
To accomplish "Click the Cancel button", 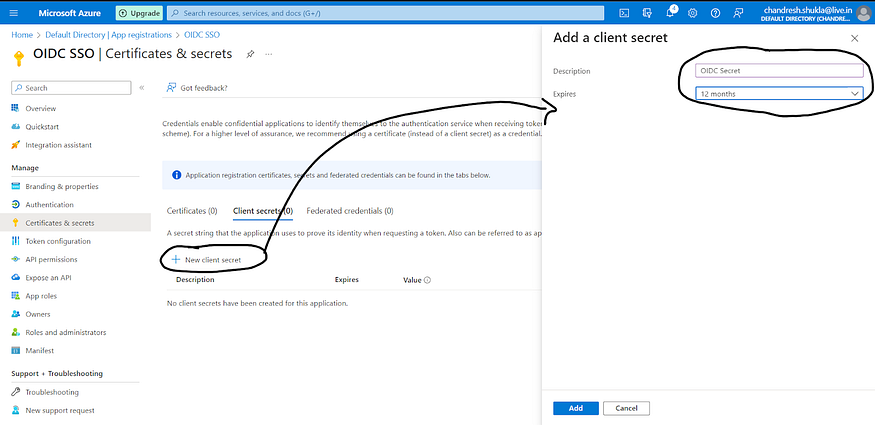I will click(627, 408).
